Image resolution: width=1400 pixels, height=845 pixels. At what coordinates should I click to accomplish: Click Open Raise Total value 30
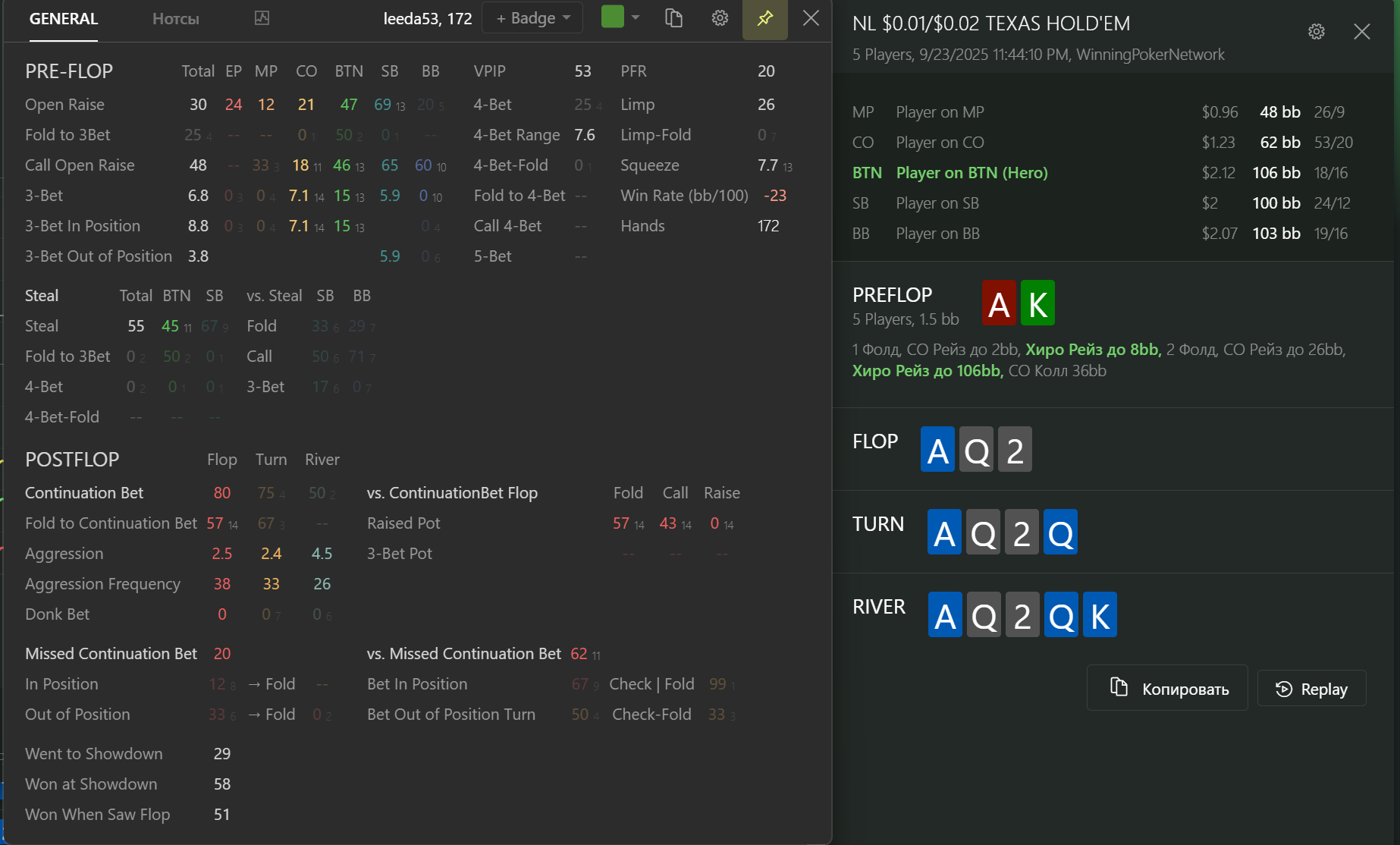point(198,105)
